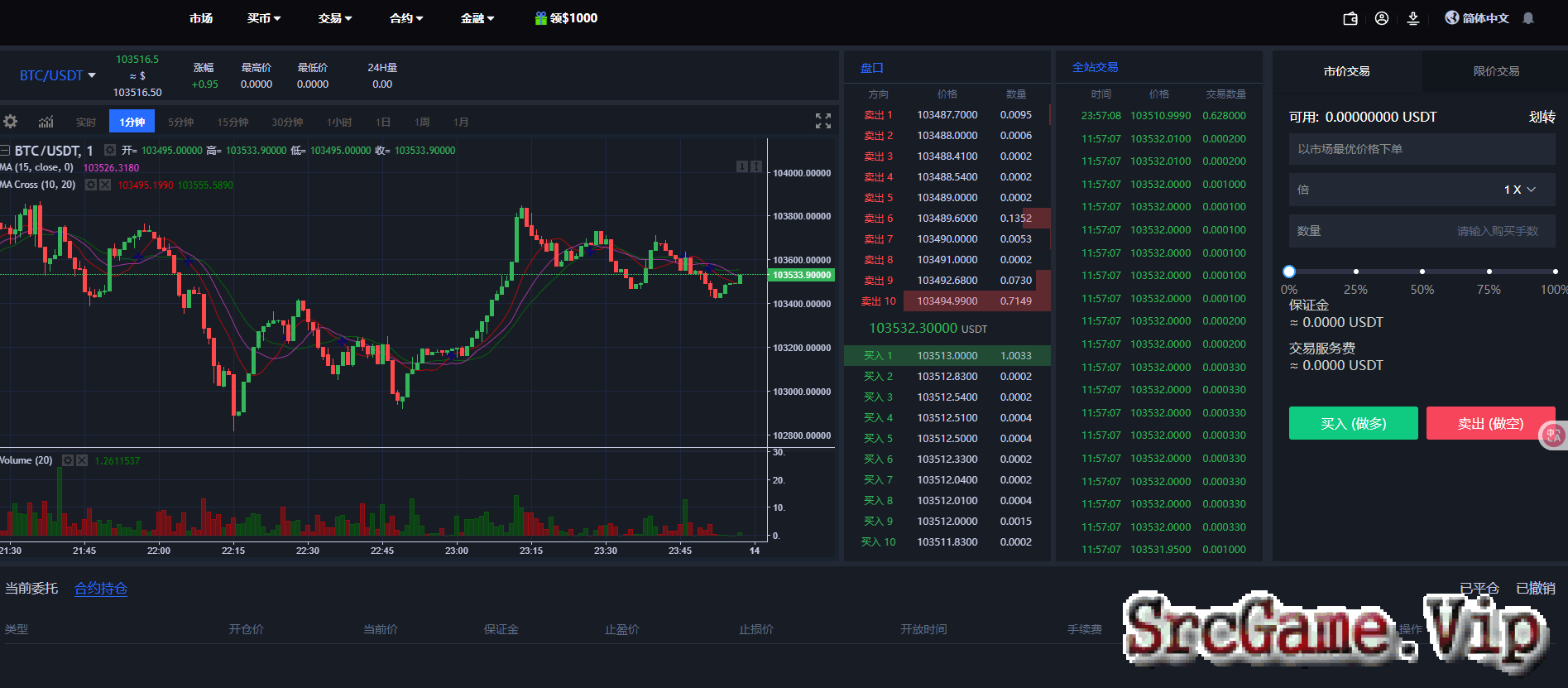Switch chart to 5分钟 interval

tap(180, 122)
